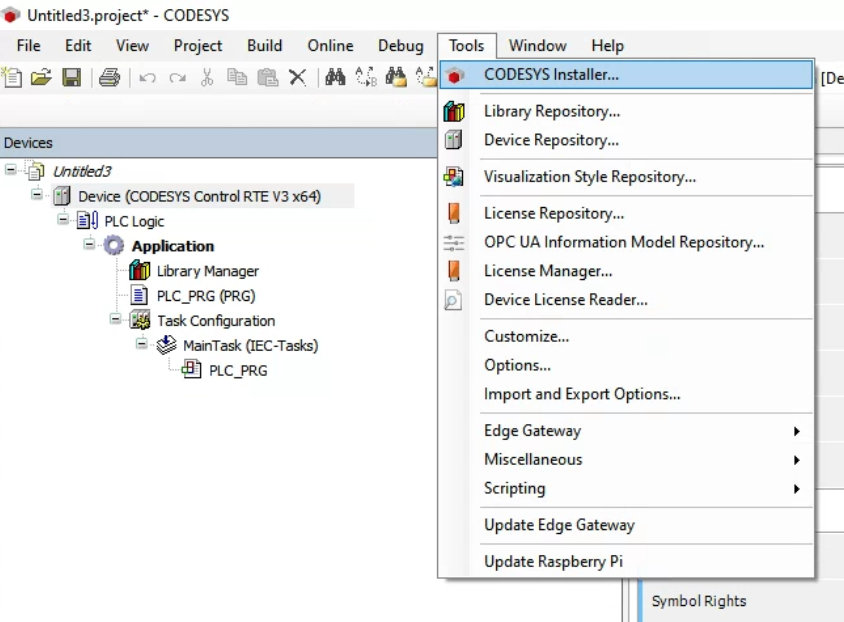Click the Delete X toolbar icon
844x622 pixels.
coord(297,77)
